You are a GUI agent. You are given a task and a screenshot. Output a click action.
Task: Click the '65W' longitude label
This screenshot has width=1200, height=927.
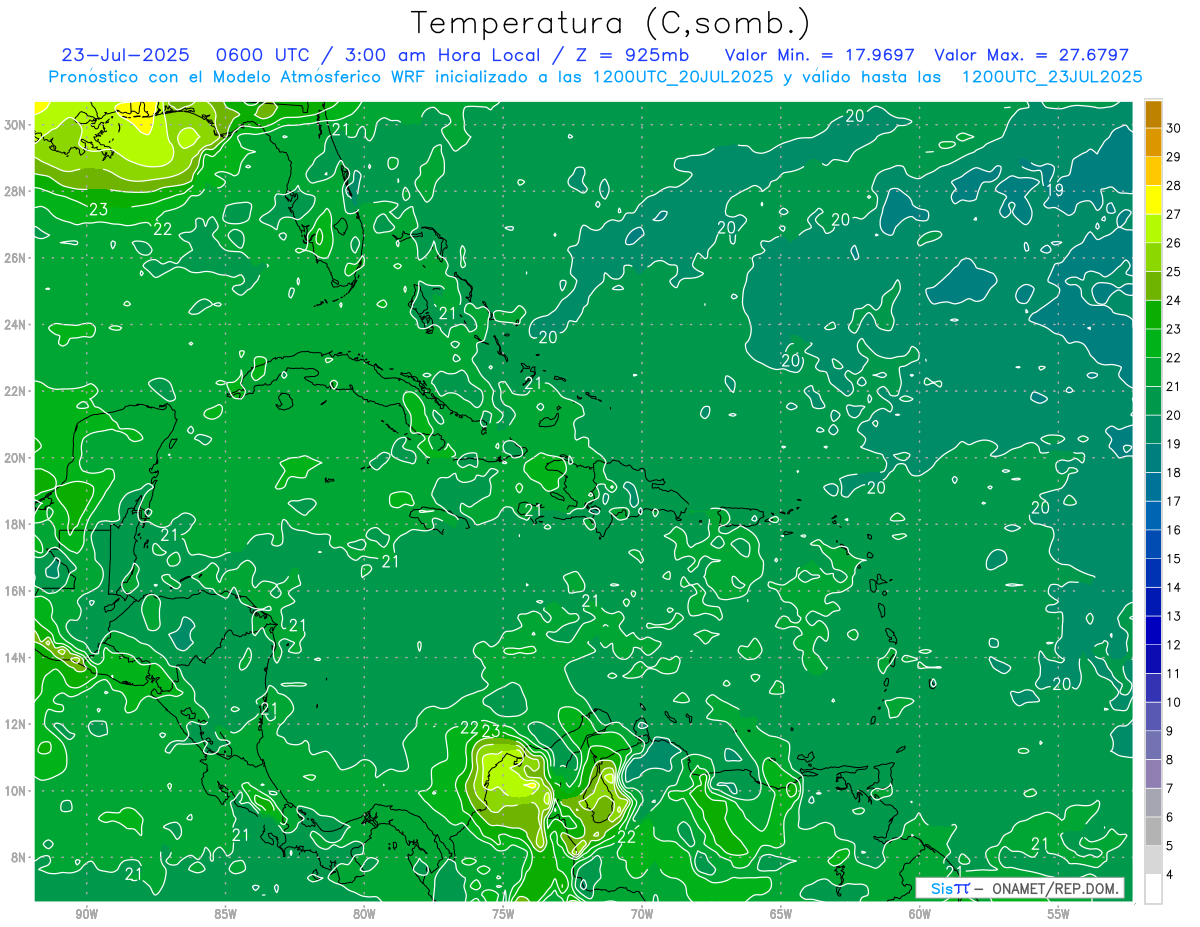click(781, 914)
